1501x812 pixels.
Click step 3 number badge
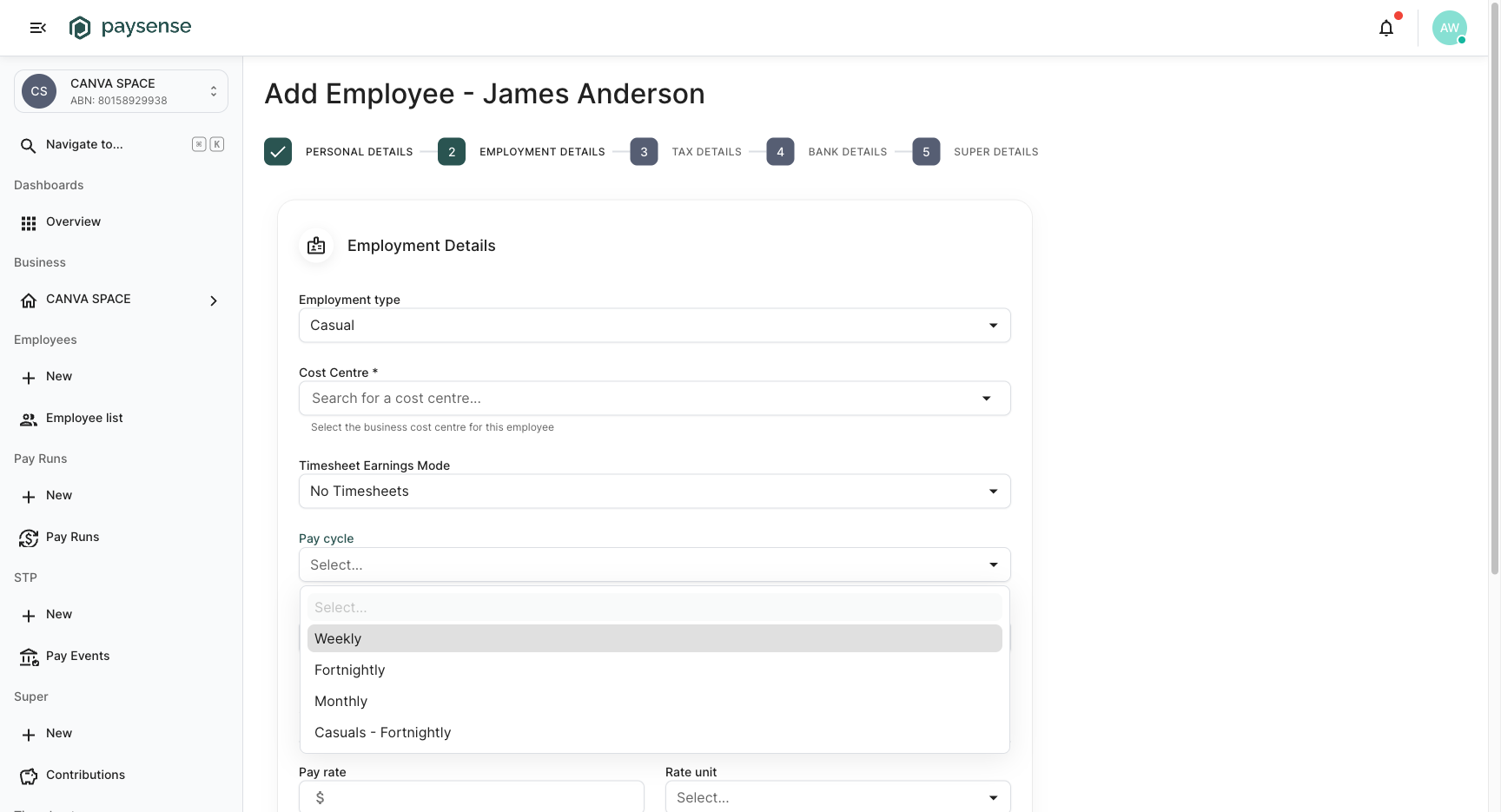pos(644,151)
